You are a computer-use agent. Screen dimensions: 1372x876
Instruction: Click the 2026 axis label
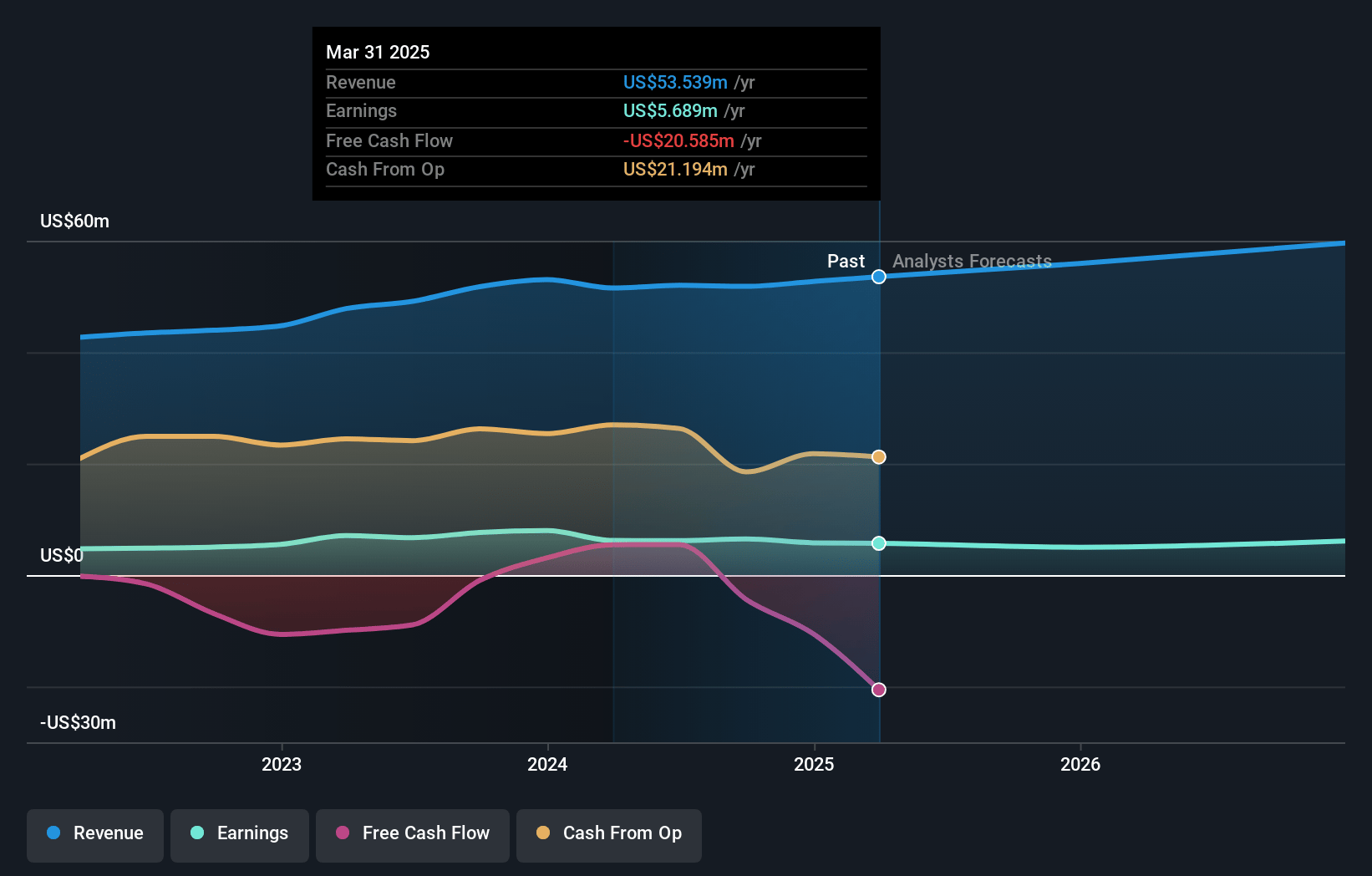coord(1080,764)
